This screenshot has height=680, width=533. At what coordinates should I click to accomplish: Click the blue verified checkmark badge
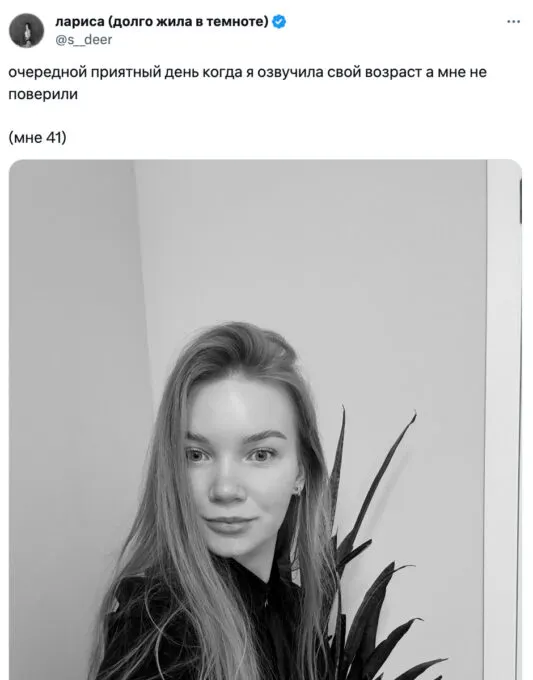pyautogui.click(x=279, y=21)
